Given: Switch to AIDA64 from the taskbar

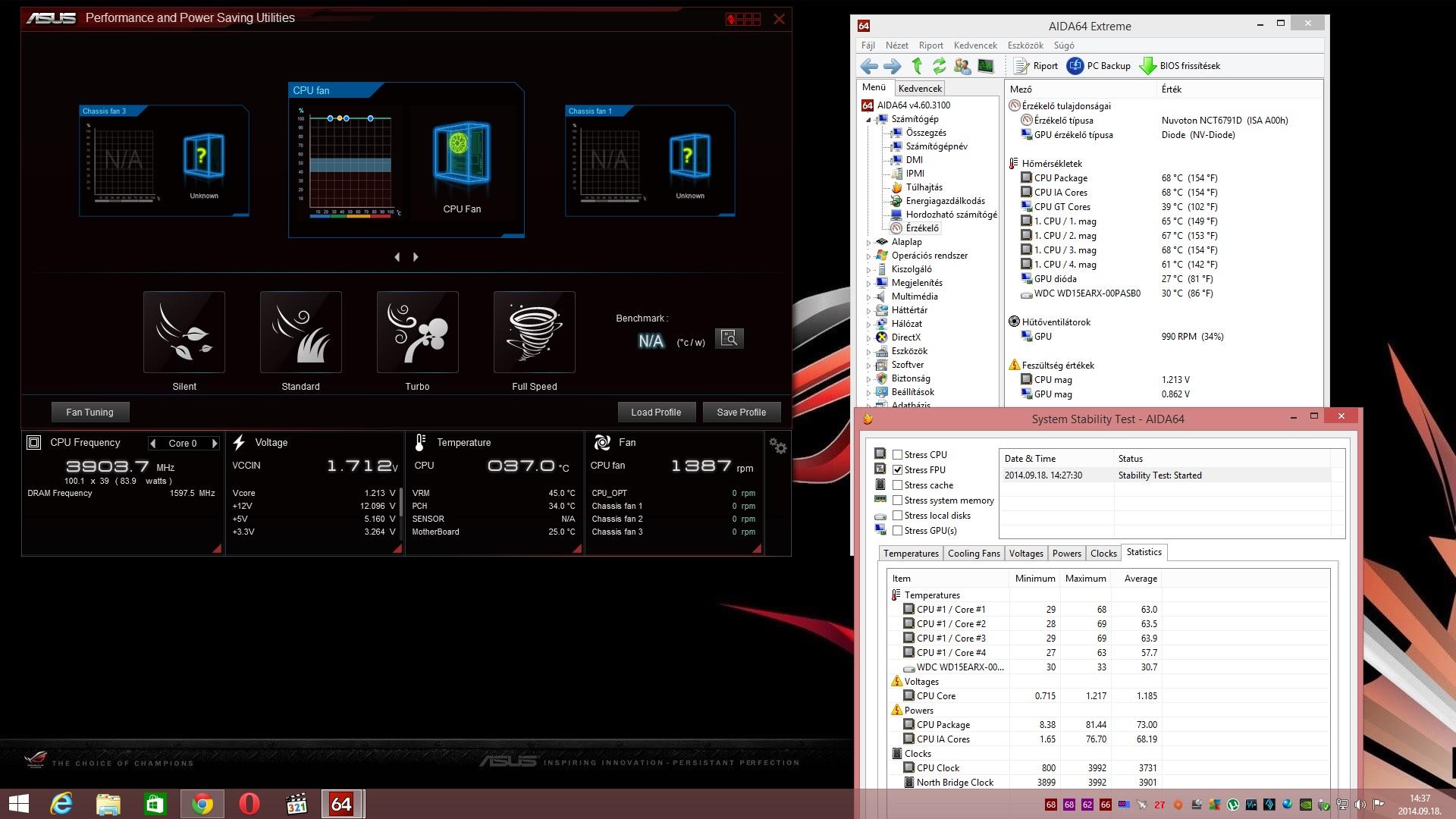Looking at the screenshot, I should tap(342, 804).
